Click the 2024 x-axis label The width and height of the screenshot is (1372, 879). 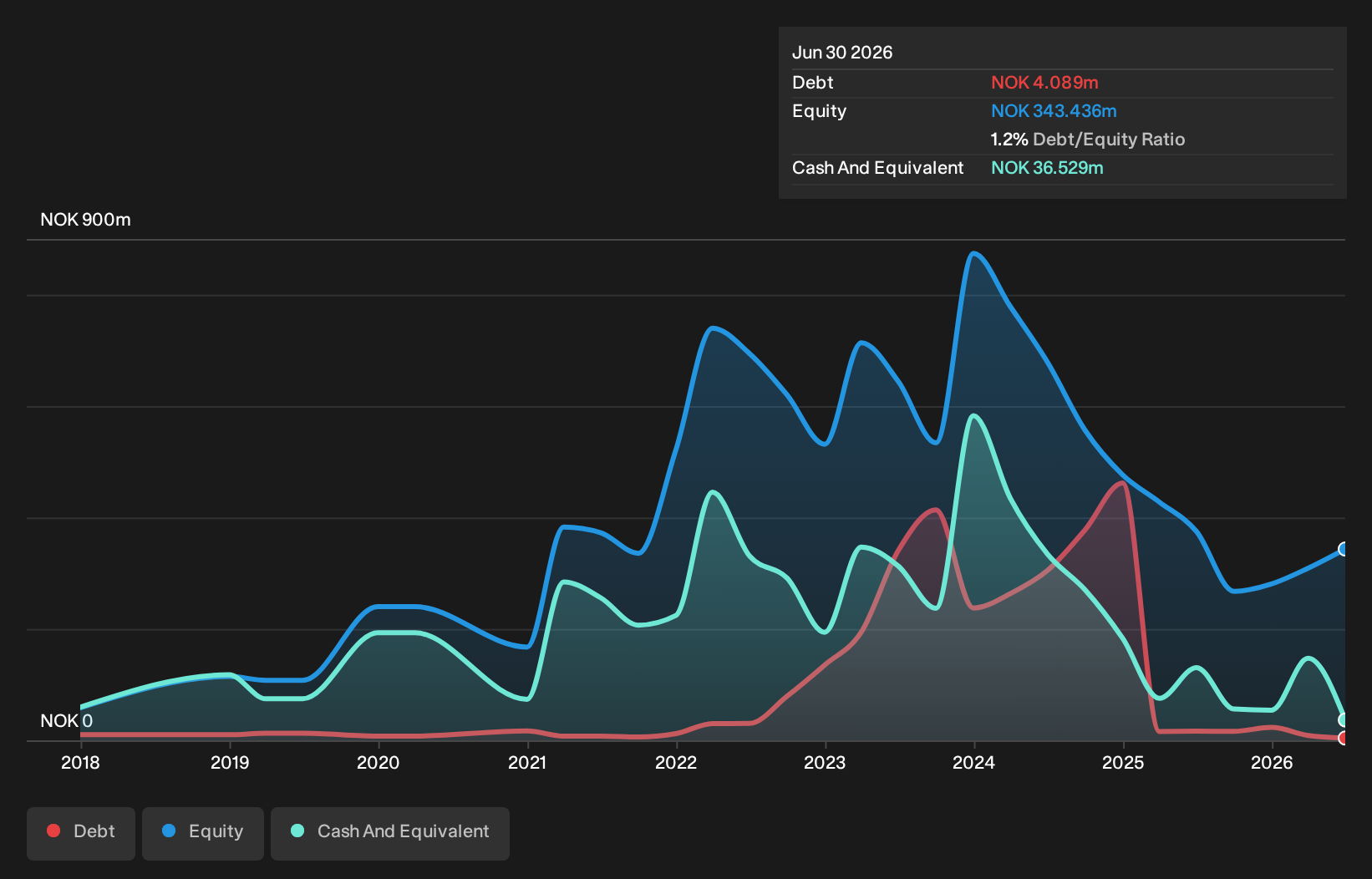tap(974, 762)
